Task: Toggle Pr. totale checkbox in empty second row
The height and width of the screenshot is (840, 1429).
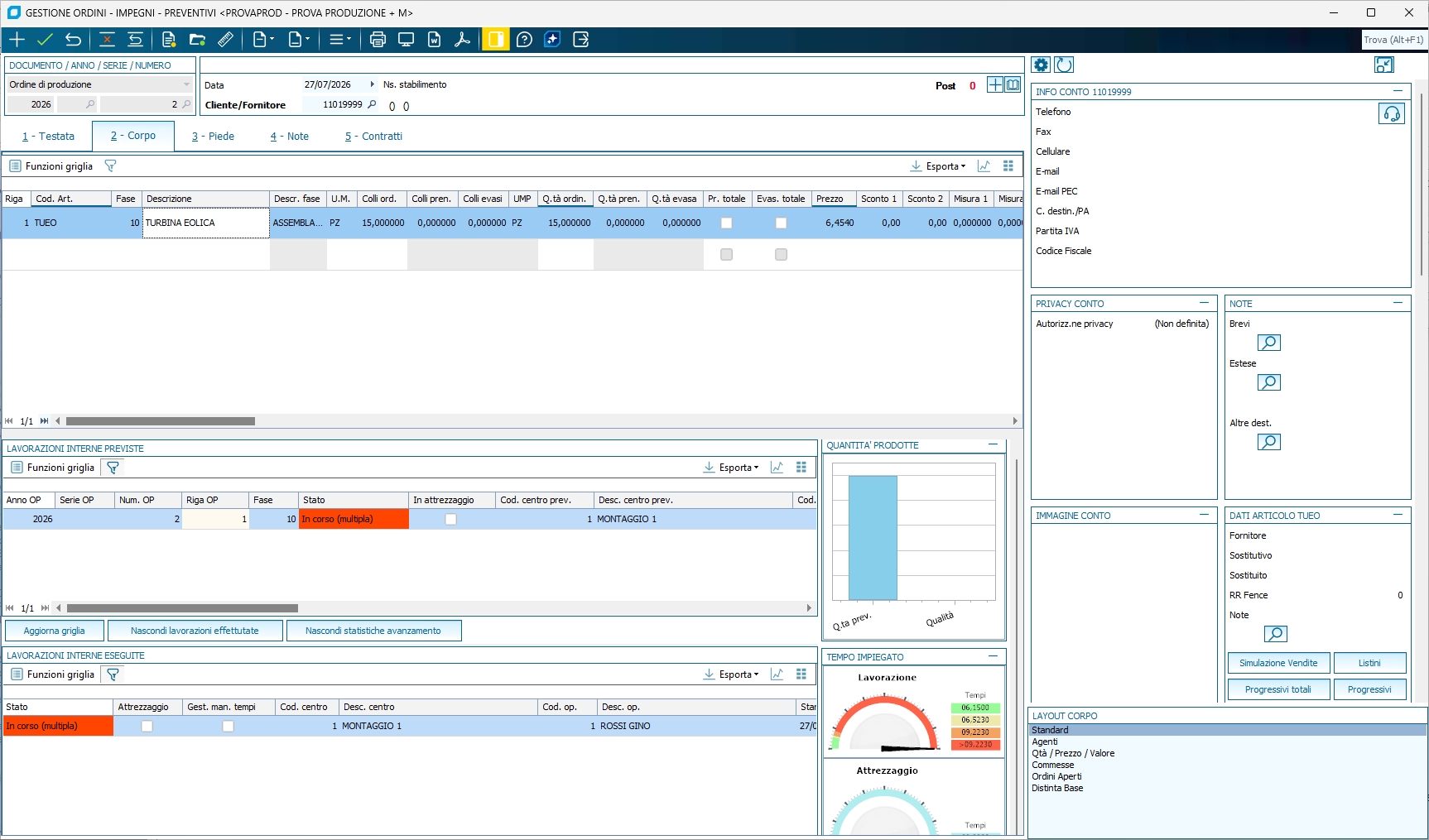Action: (x=726, y=255)
